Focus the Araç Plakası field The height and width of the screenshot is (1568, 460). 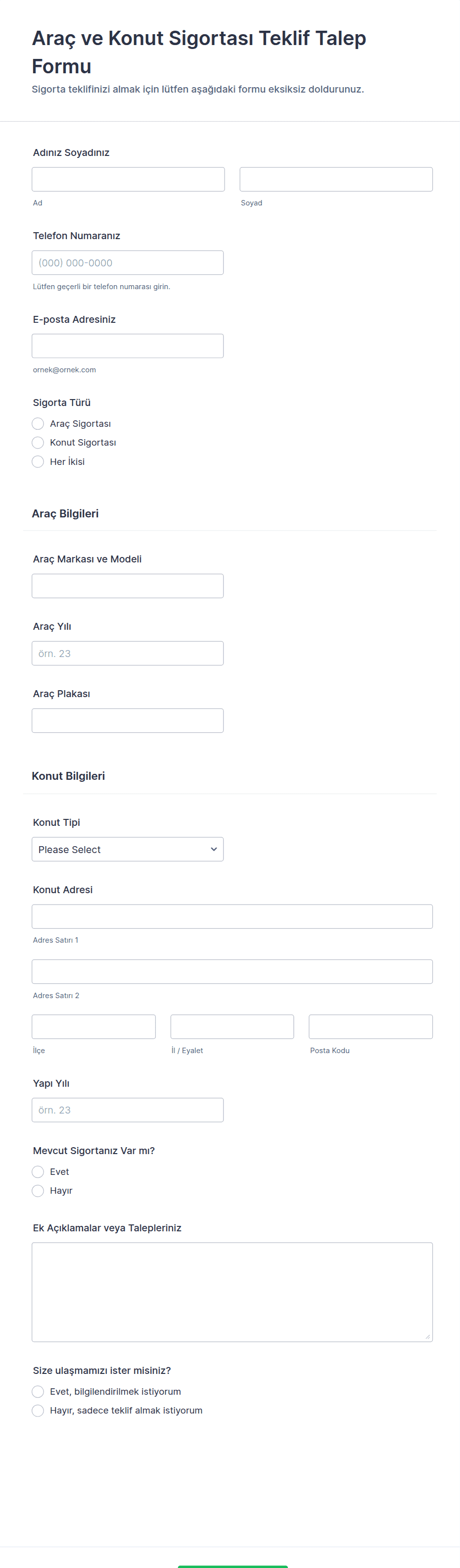[x=127, y=721]
